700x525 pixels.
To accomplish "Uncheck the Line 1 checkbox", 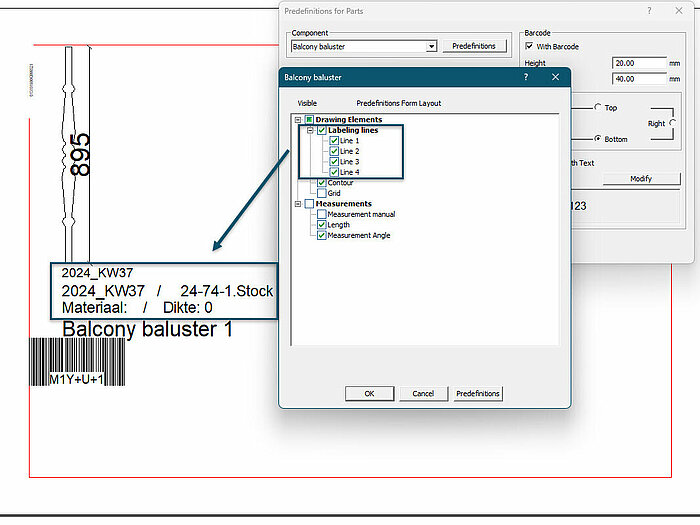I will [334, 141].
